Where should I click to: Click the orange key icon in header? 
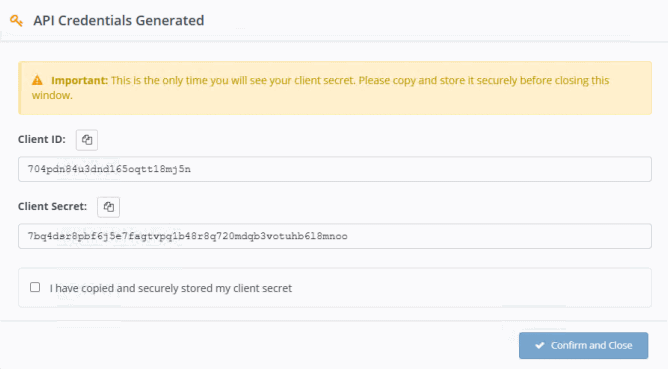[16, 20]
